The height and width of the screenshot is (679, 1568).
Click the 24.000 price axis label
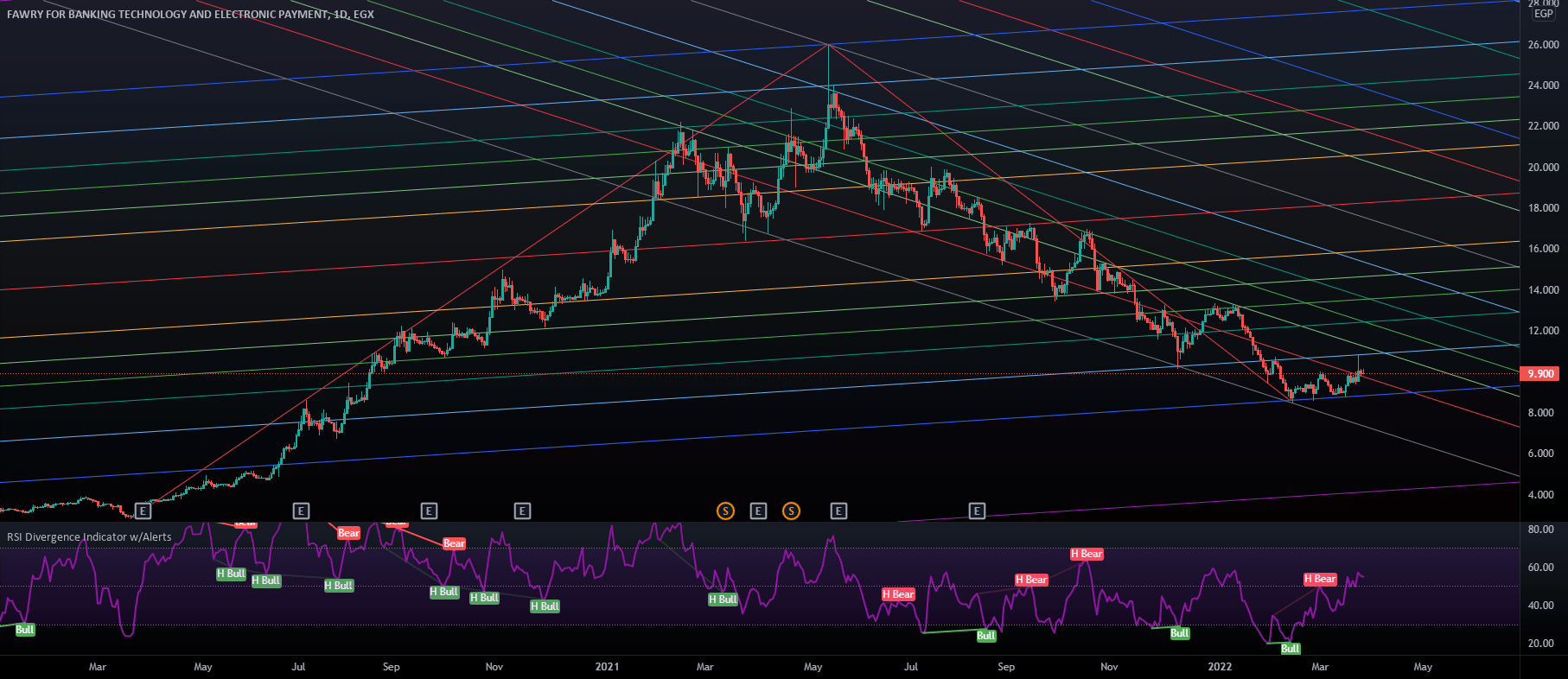[x=1544, y=86]
